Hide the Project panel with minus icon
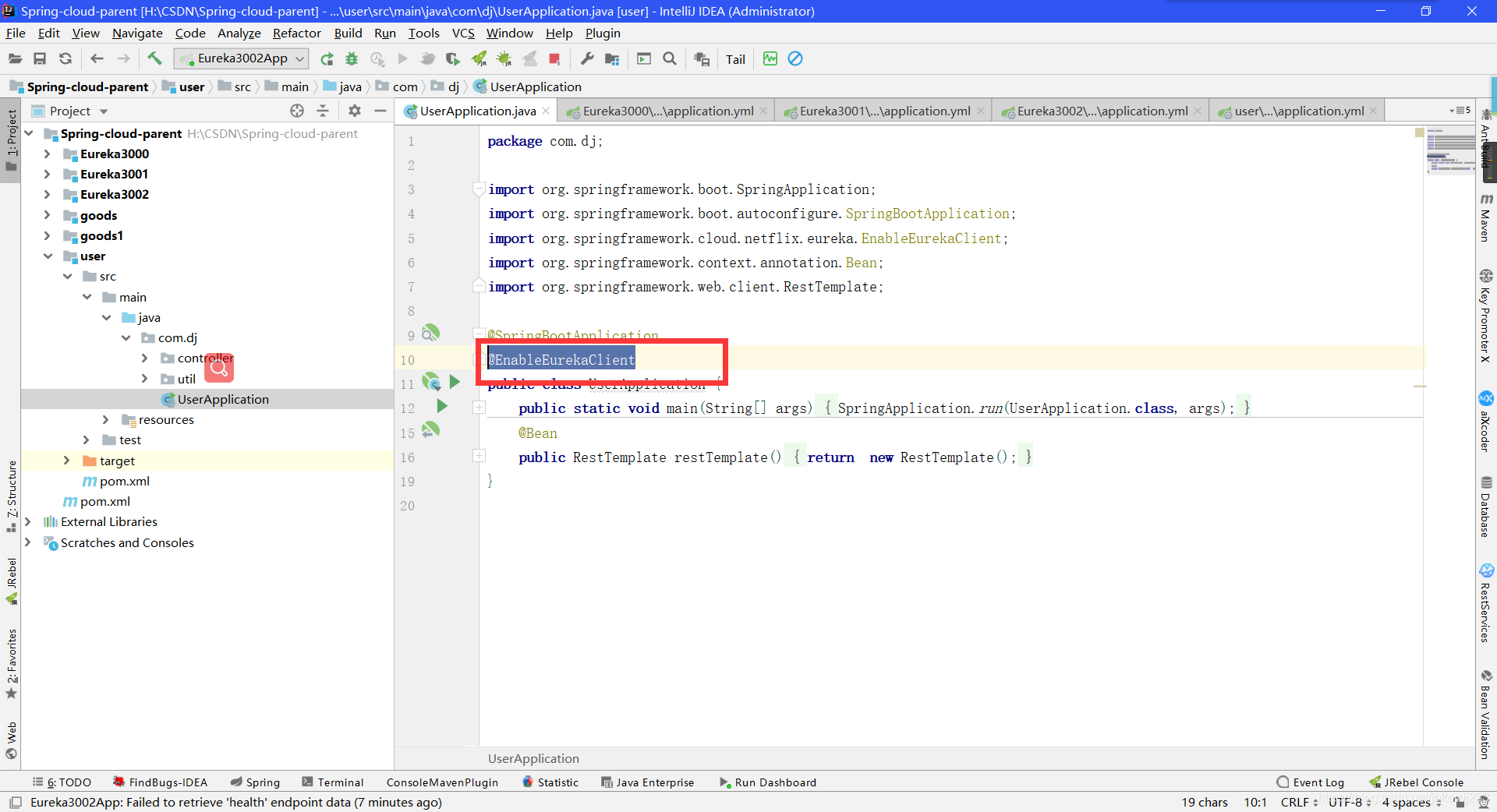 point(380,111)
